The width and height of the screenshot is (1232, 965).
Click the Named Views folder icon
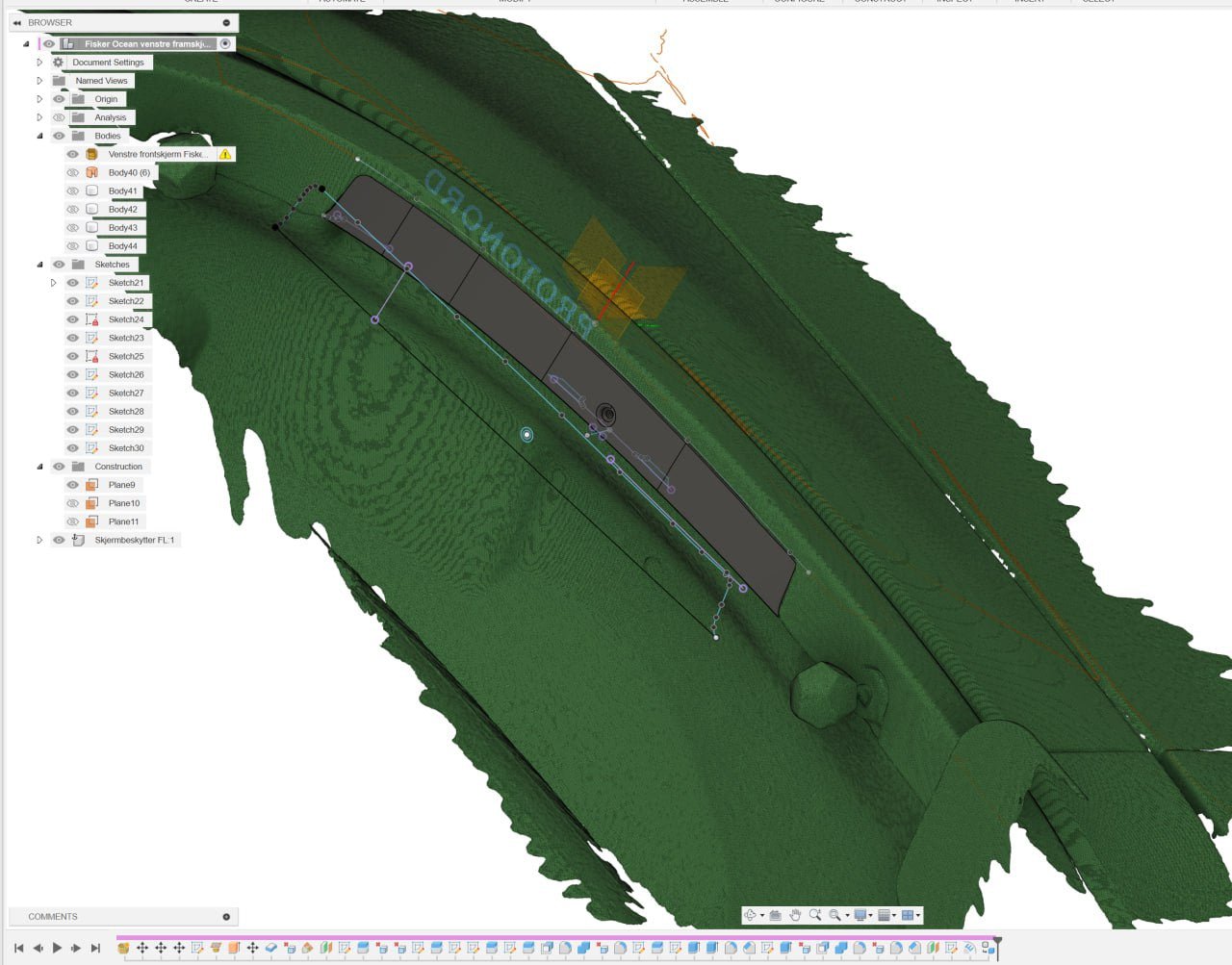click(x=59, y=81)
